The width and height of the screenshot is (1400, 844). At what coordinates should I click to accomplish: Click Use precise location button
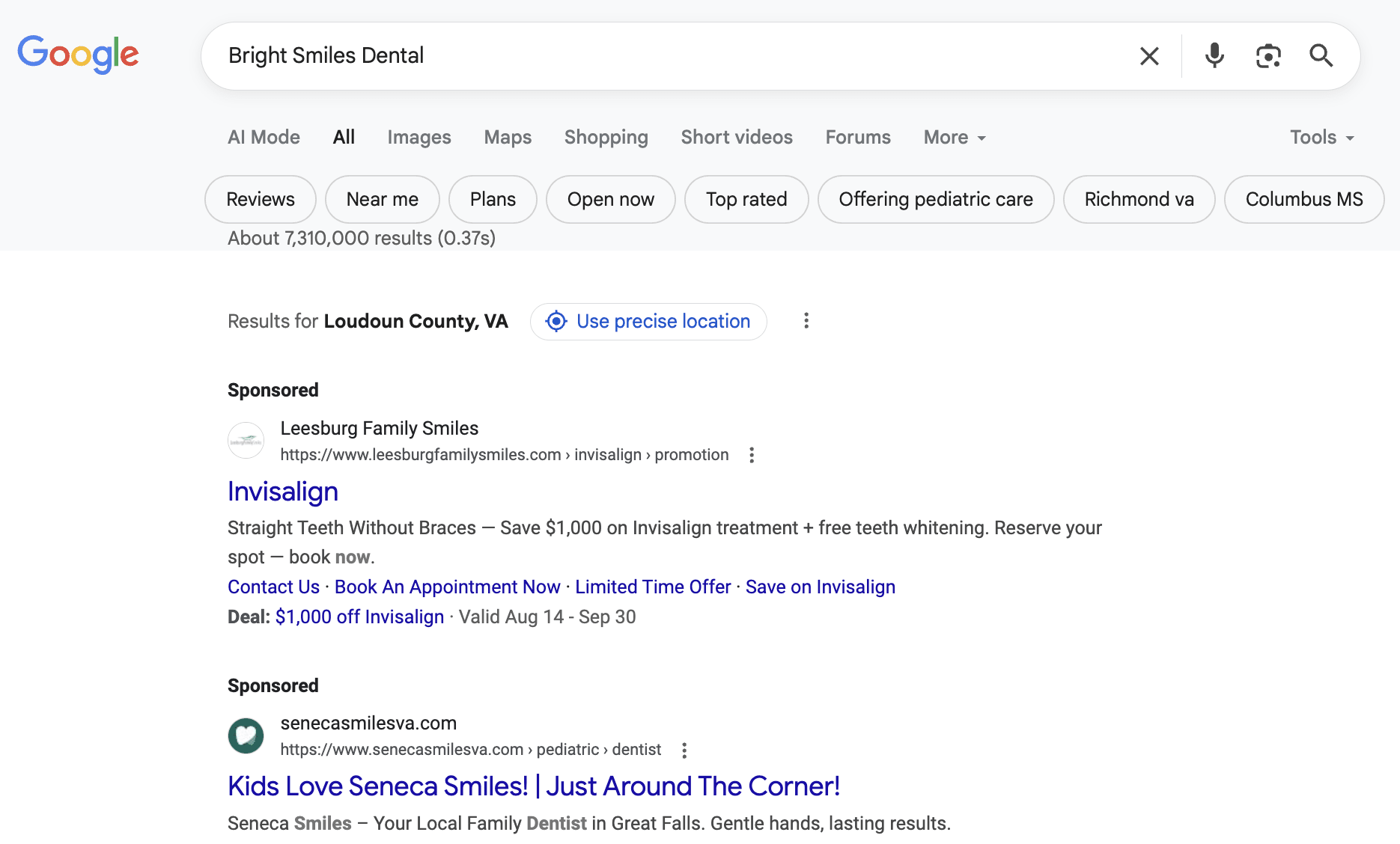pyautogui.click(x=648, y=322)
